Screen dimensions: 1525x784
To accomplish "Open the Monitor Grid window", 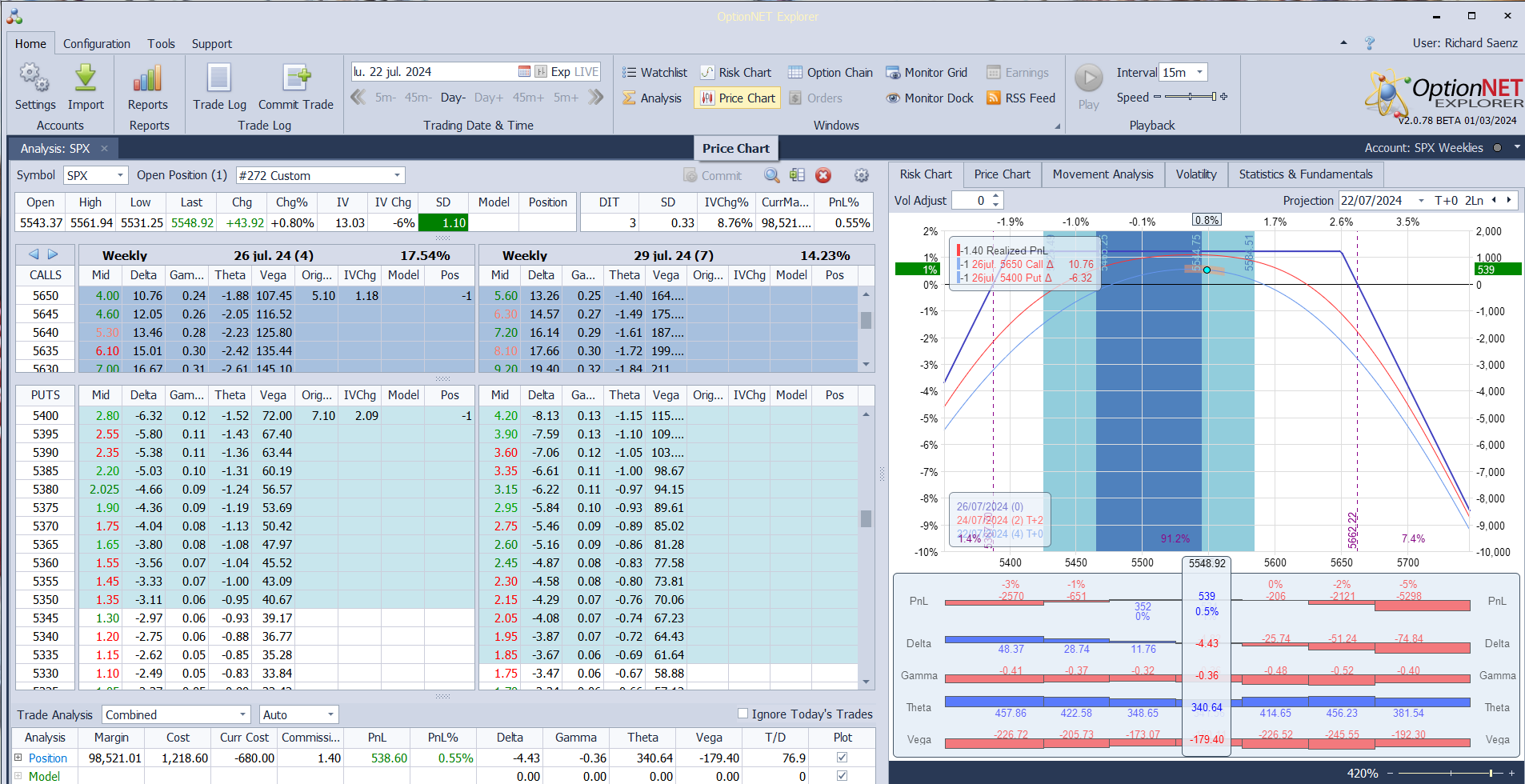I will tap(927, 73).
